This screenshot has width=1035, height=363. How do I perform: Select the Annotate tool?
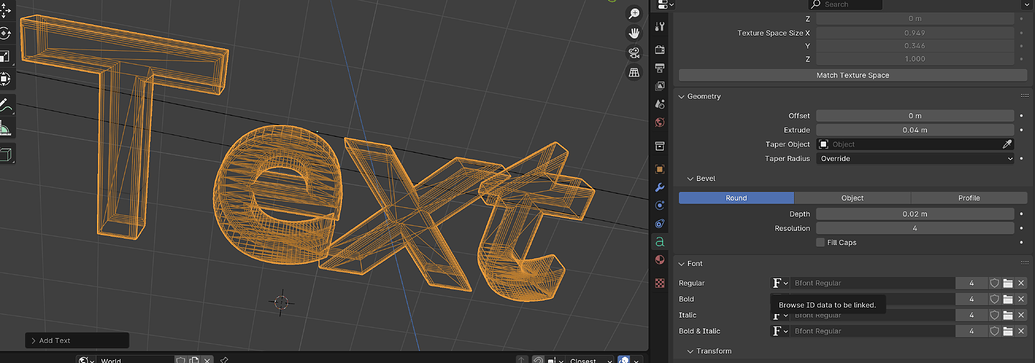[6, 106]
